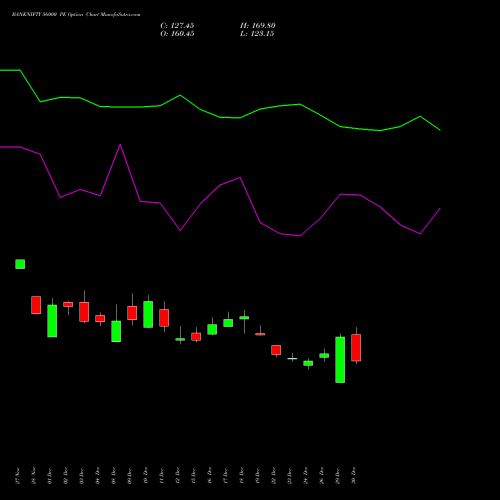This screenshot has height=500, width=500.
Task: Click the 26 Dec date label
Action: [x=322, y=476]
